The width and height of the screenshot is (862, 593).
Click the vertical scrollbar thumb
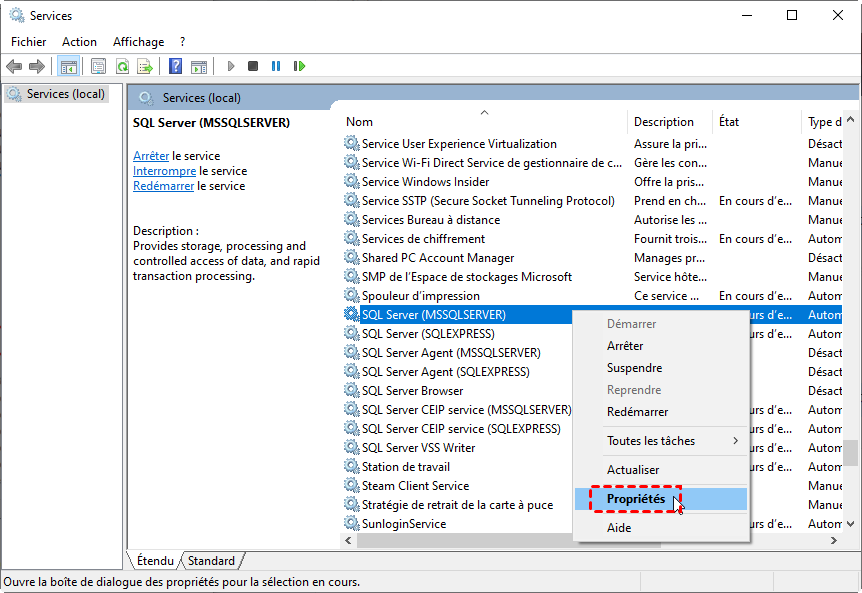pos(850,452)
